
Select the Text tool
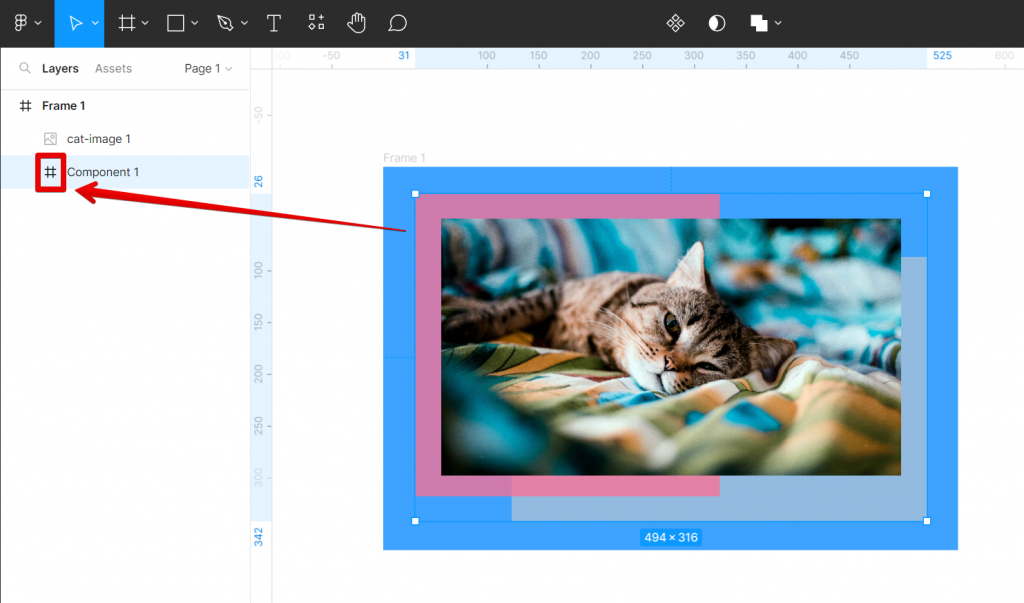click(274, 22)
